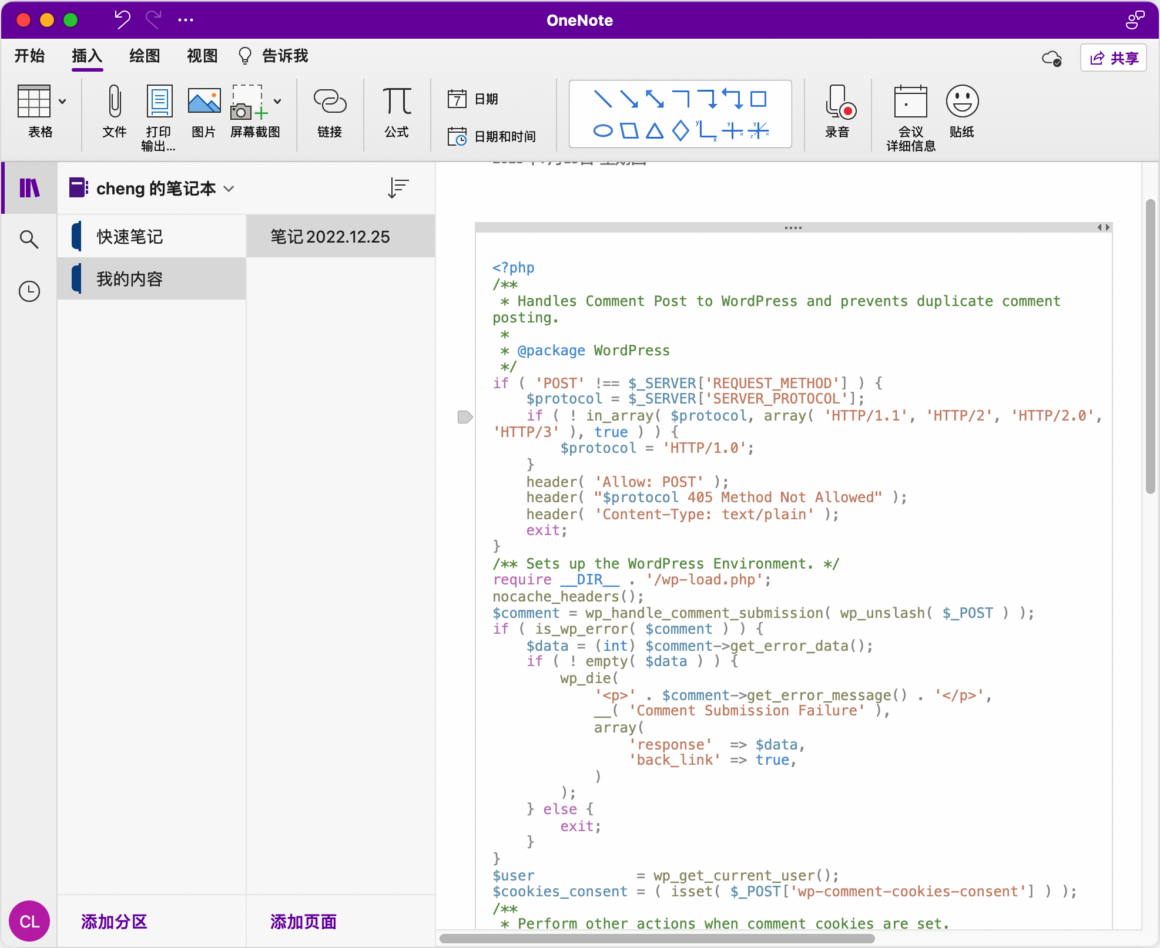Select the ellipse shape
This screenshot has width=1160, height=948.
603,131
